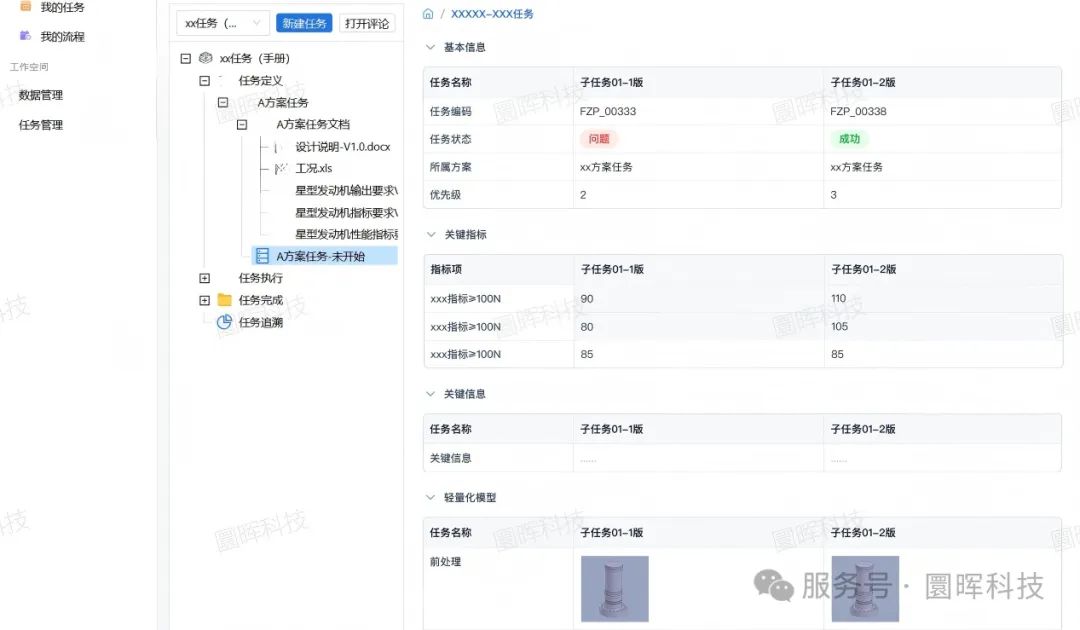Open 任务管理 in the sidebar menu
The width and height of the screenshot is (1080, 630).
point(41,125)
